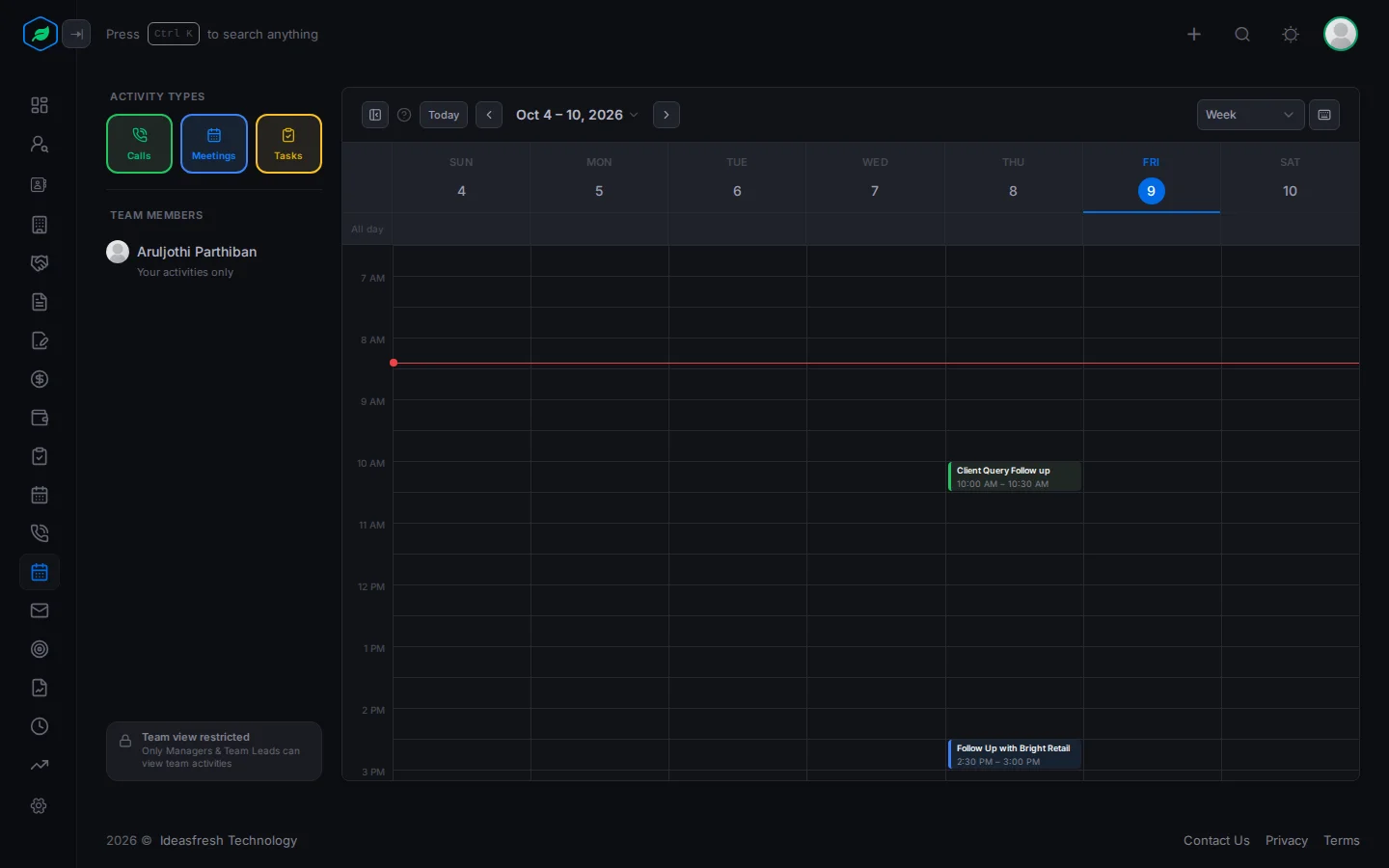Image resolution: width=1389 pixels, height=868 pixels.
Task: Select the Sunday 4 day header
Action: [461, 178]
